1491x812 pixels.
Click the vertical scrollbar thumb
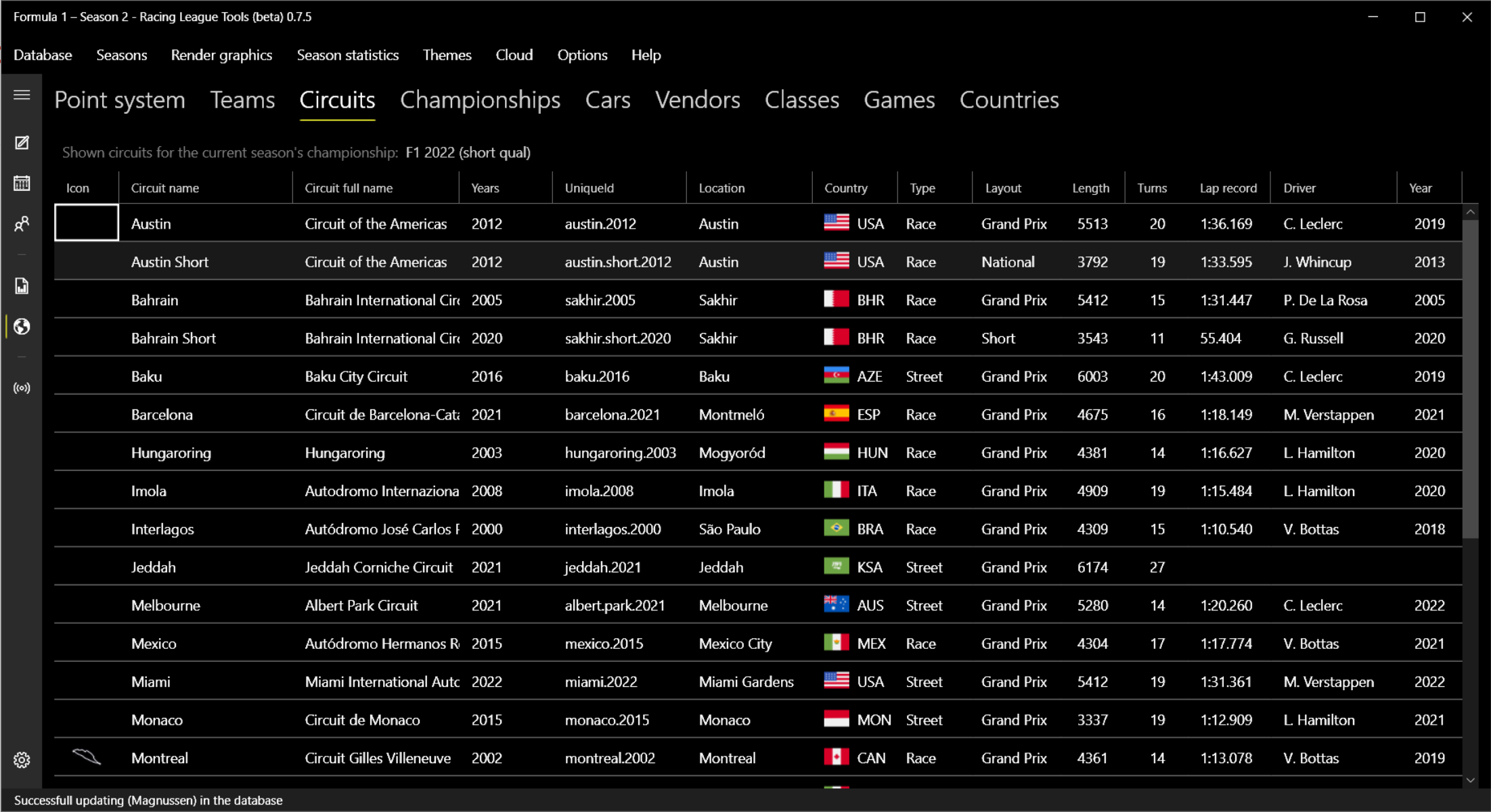point(1470,379)
